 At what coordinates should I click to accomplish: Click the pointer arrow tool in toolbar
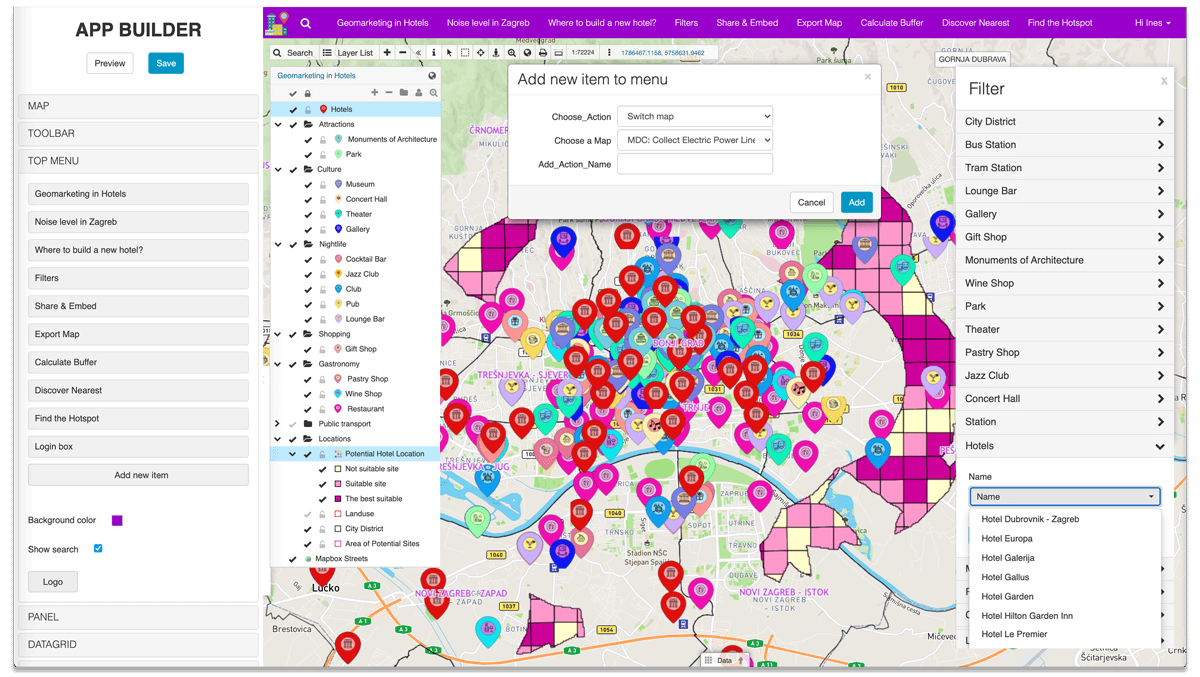pos(449,53)
